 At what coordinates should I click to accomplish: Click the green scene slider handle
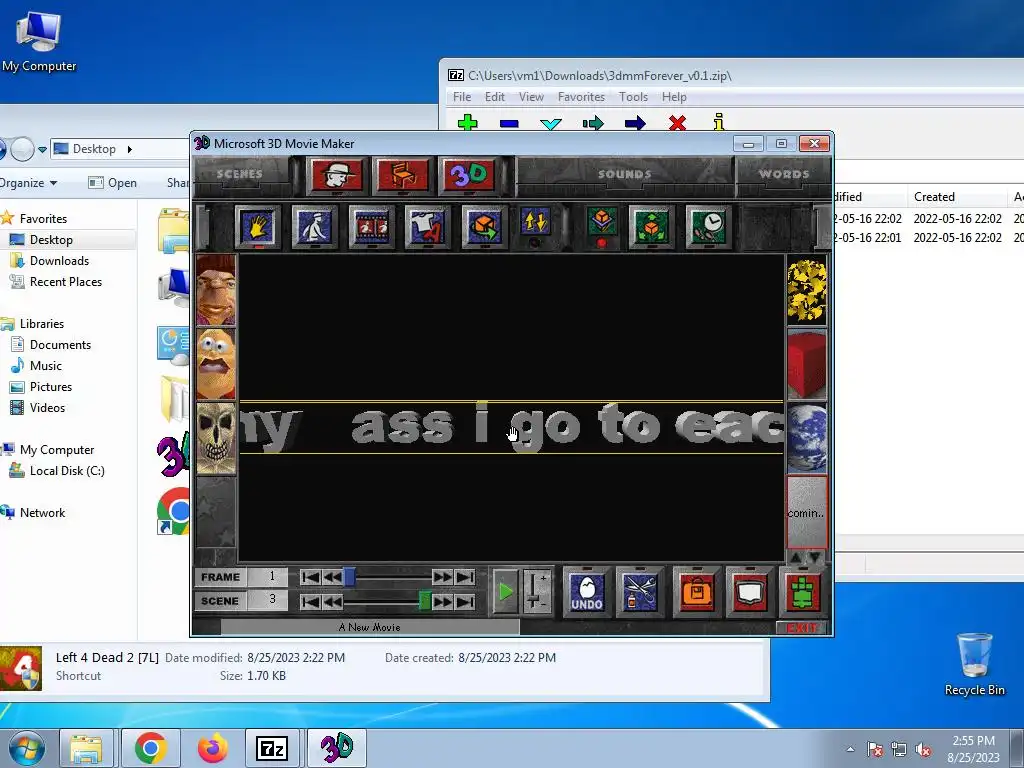424,601
